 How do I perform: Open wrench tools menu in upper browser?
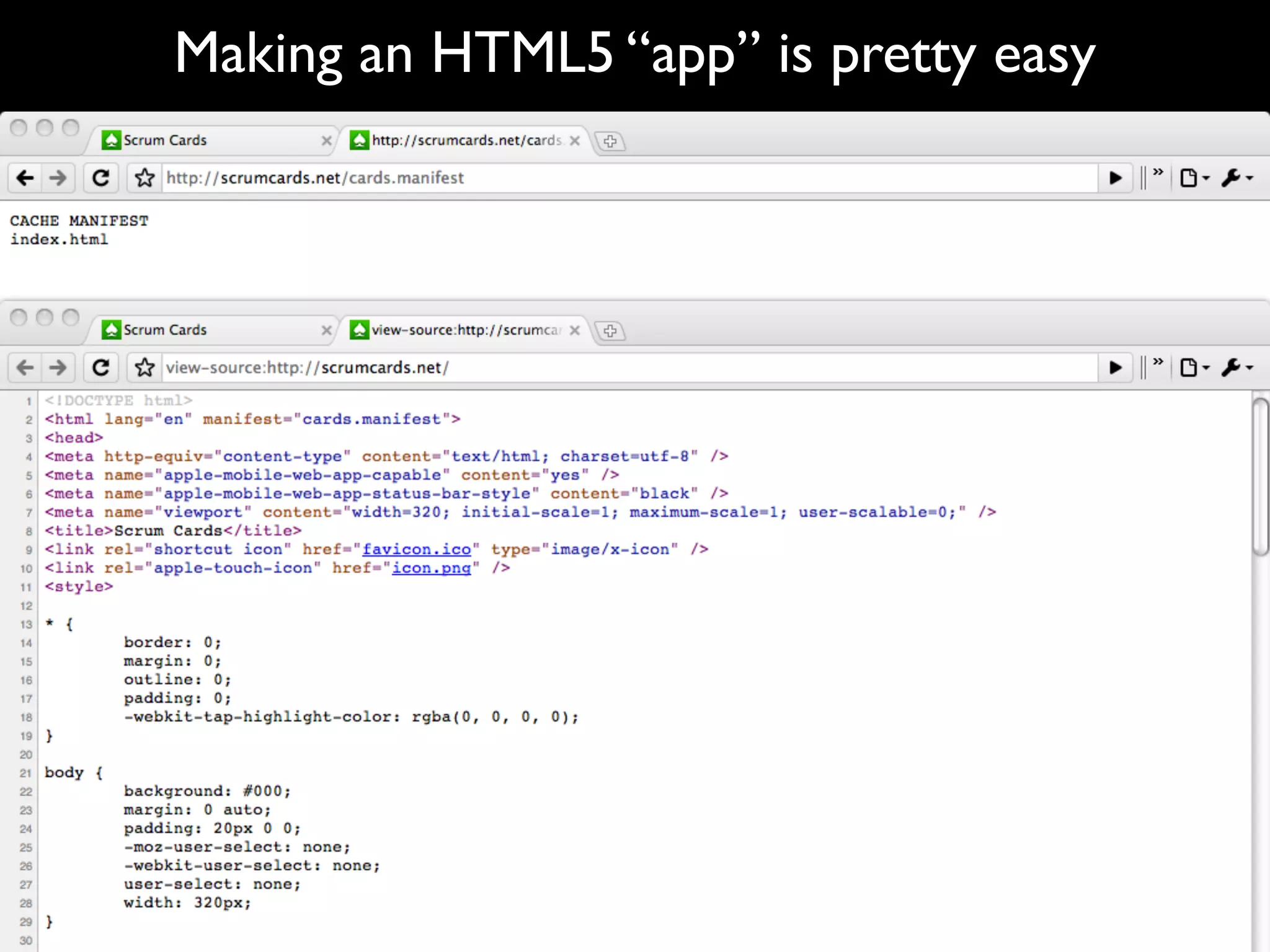(1237, 178)
